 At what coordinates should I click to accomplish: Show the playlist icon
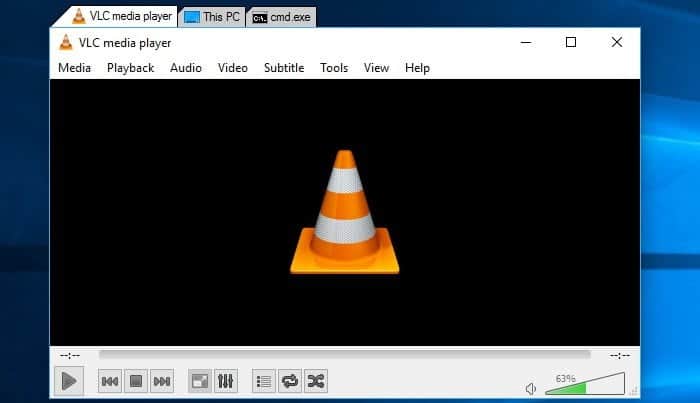tap(263, 381)
